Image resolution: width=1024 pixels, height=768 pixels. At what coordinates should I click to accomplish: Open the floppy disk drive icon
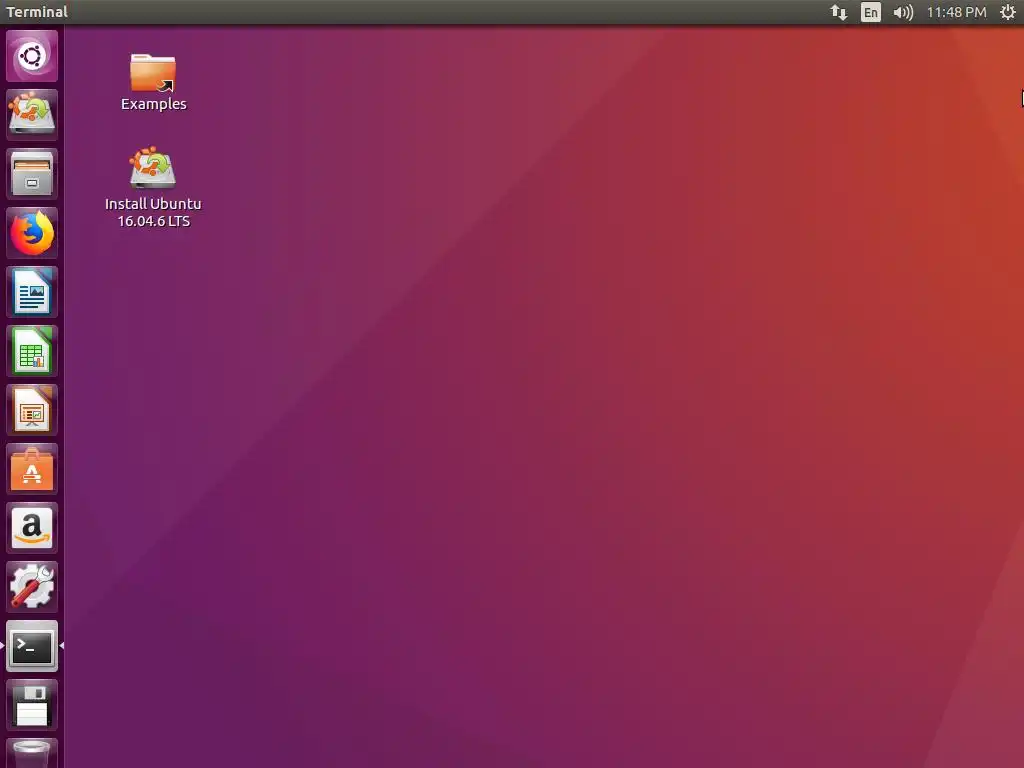[32, 705]
